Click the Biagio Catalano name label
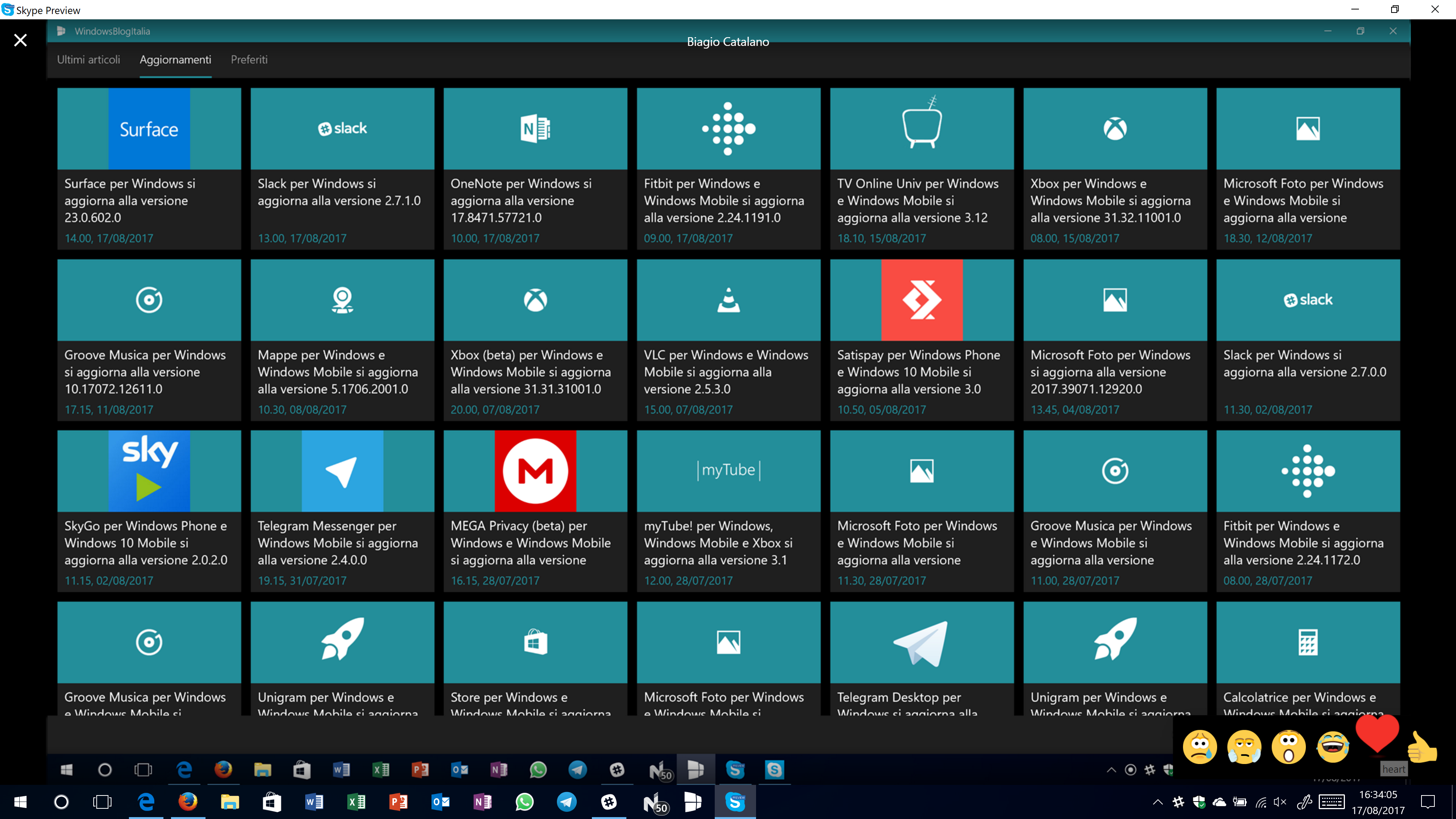The width and height of the screenshot is (1456, 819). [728, 41]
